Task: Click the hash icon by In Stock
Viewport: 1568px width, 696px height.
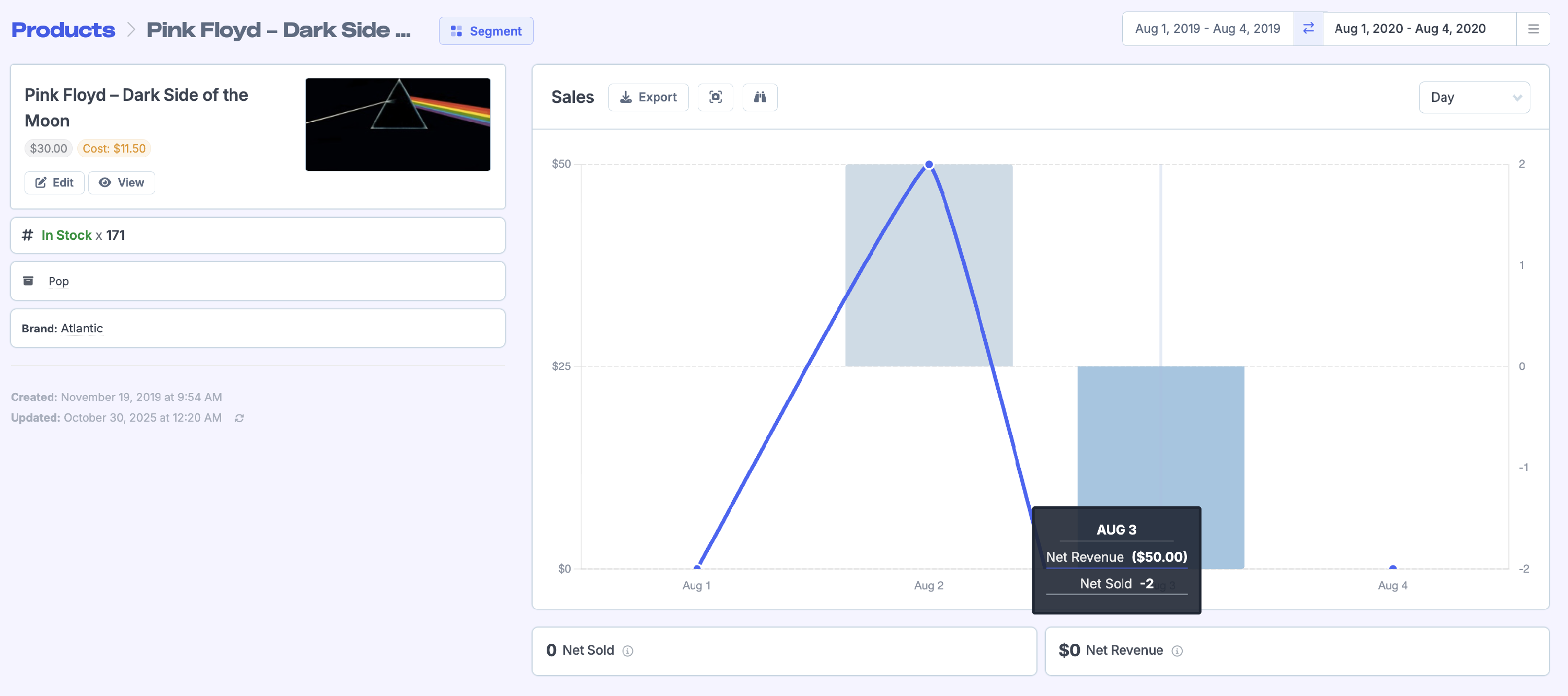Action: (27, 235)
